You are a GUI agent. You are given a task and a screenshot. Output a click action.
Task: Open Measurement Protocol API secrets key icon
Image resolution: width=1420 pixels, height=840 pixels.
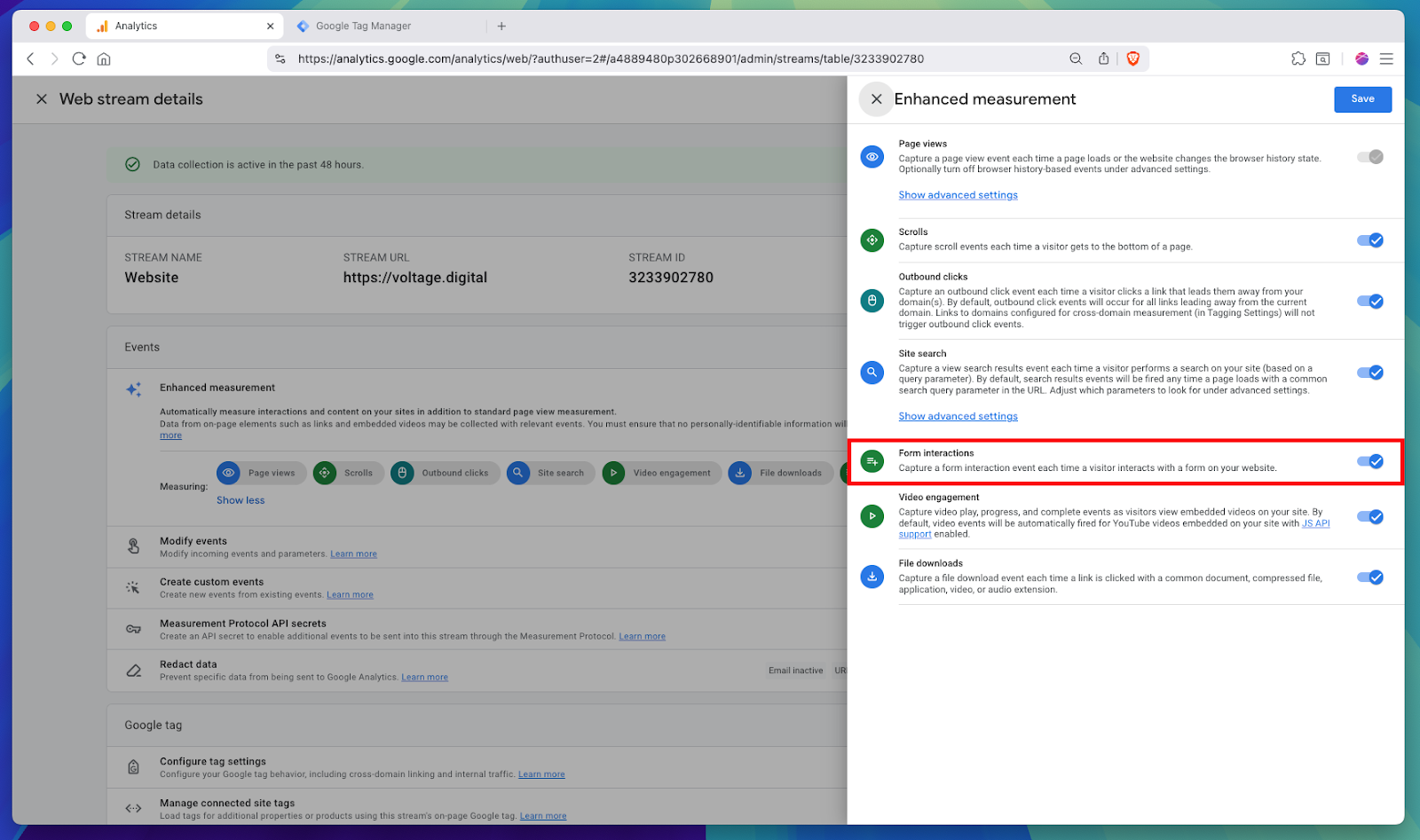134,629
